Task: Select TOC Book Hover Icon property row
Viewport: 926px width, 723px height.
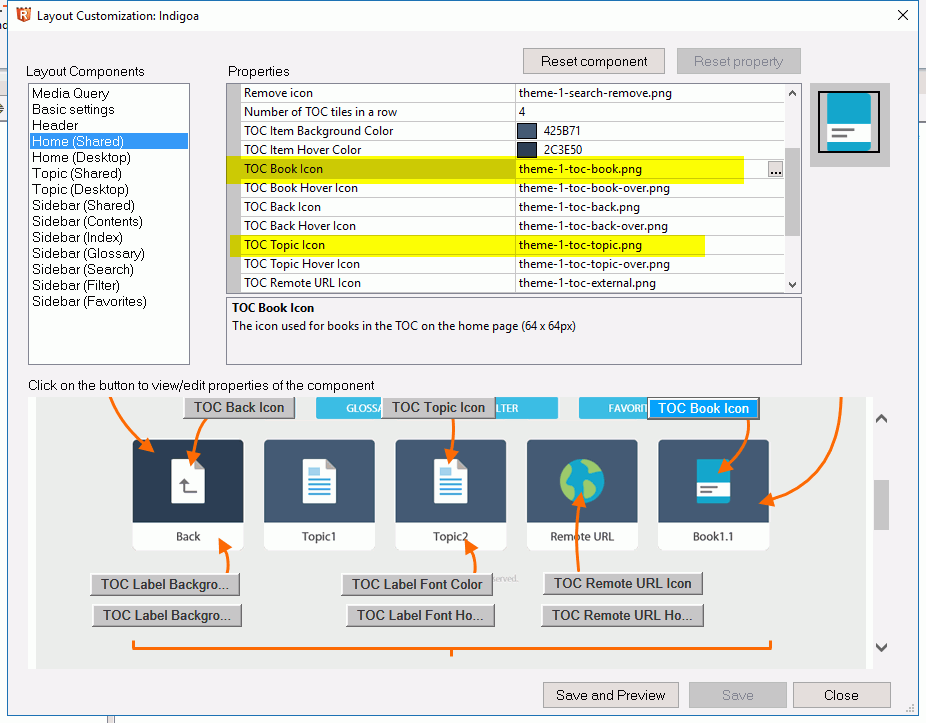Action: [512, 188]
